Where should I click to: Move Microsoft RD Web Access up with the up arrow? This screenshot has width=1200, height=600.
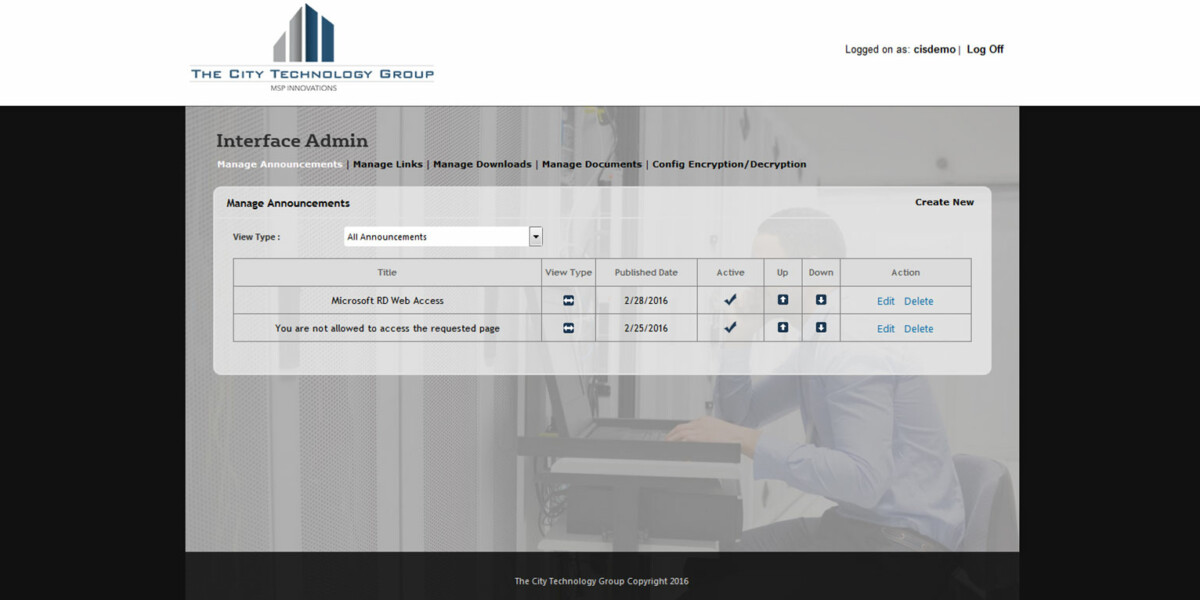[x=782, y=299]
